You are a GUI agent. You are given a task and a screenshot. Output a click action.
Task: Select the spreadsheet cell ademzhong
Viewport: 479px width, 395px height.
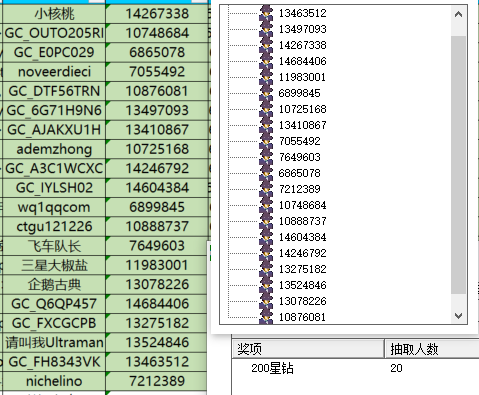point(54,149)
